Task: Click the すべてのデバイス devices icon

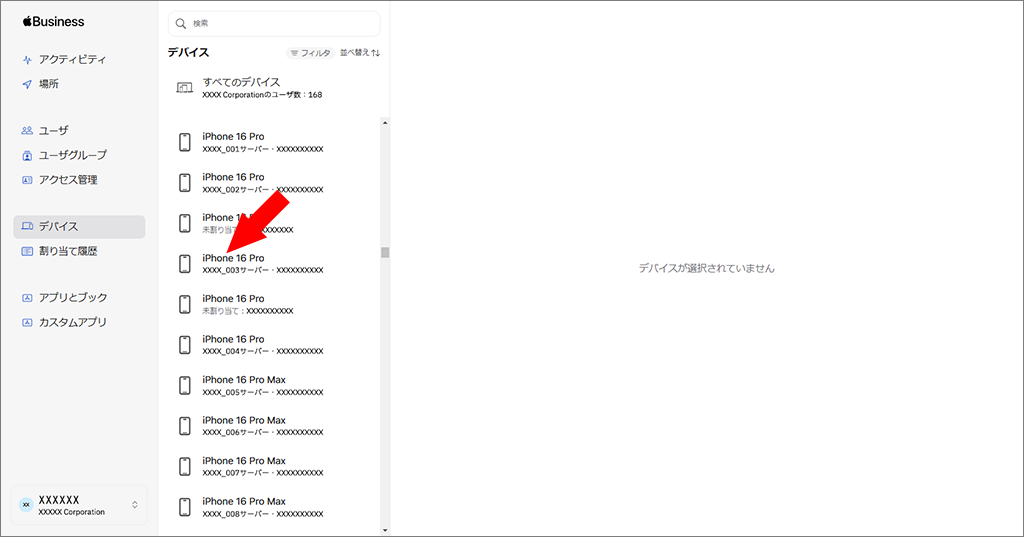Action: click(185, 88)
